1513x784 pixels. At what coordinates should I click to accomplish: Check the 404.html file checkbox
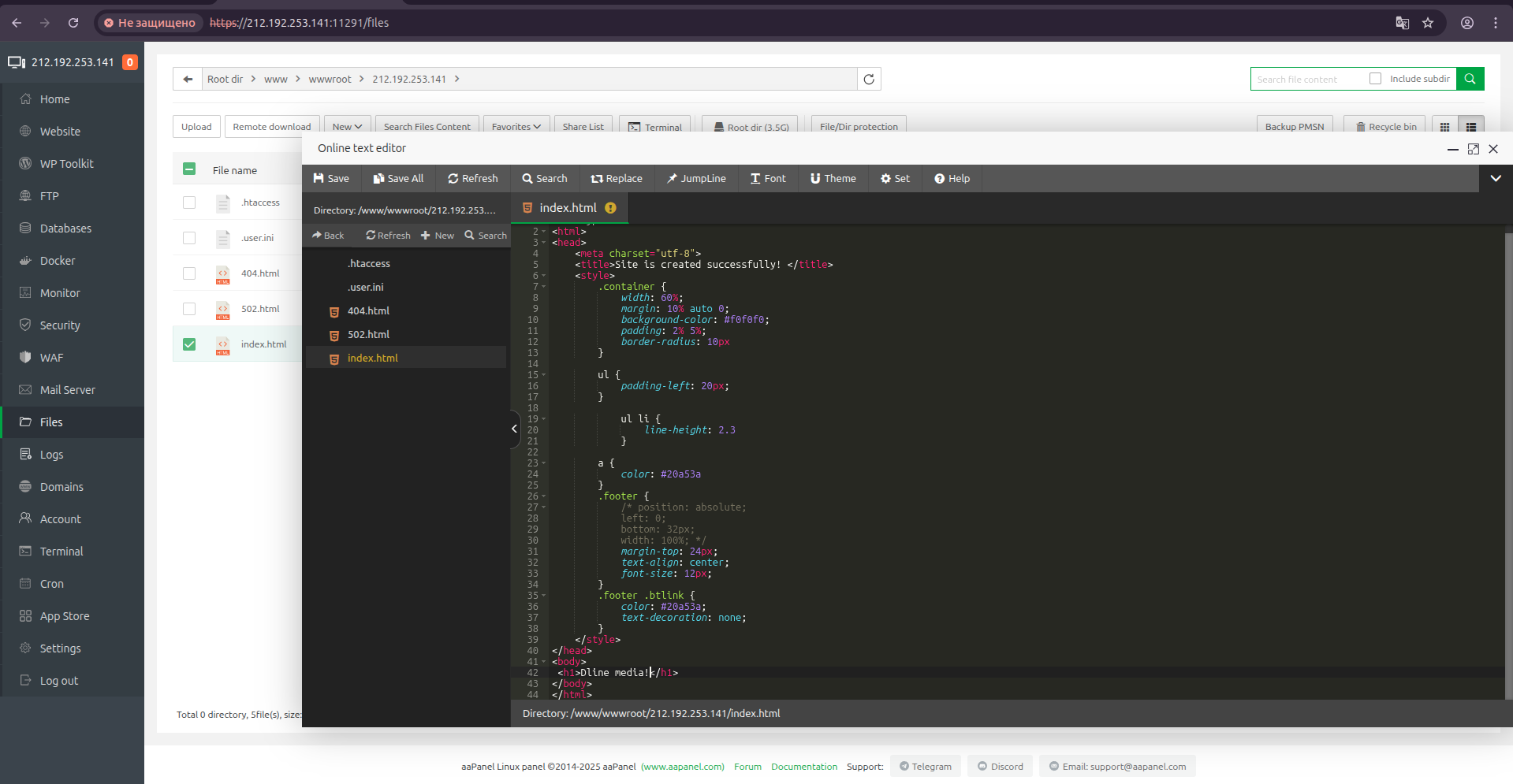point(189,273)
